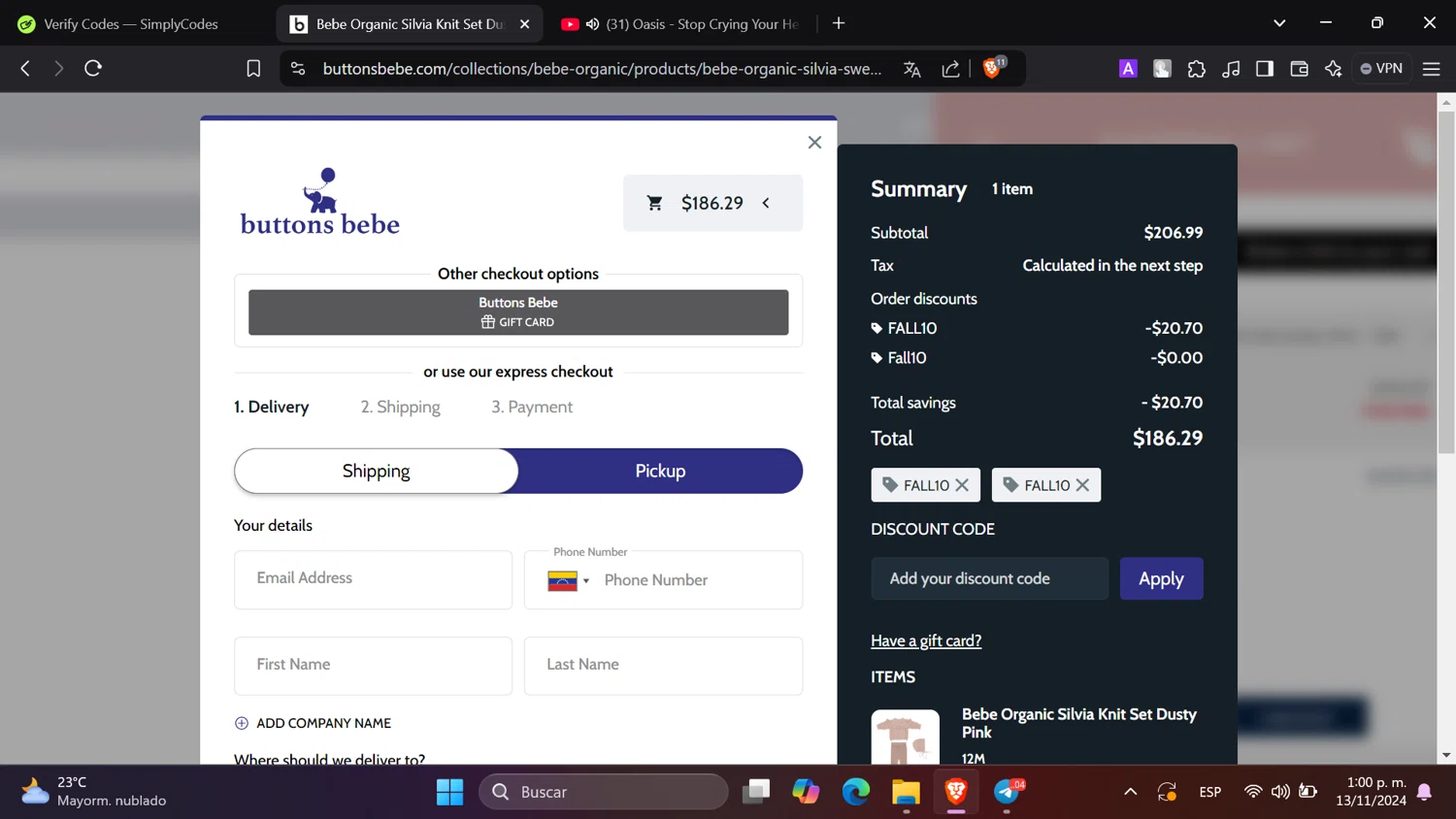Open the music note media control
This screenshot has height=819, width=1456.
[x=1231, y=68]
